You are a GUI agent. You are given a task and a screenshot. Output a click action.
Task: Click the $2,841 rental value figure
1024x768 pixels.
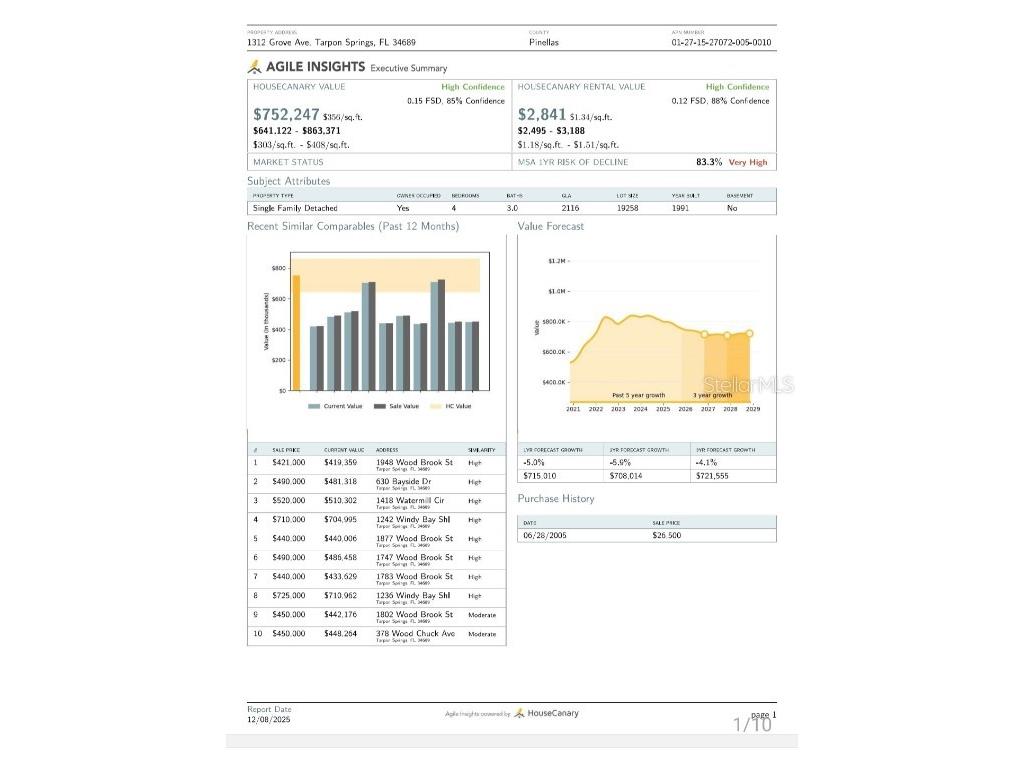(x=541, y=115)
